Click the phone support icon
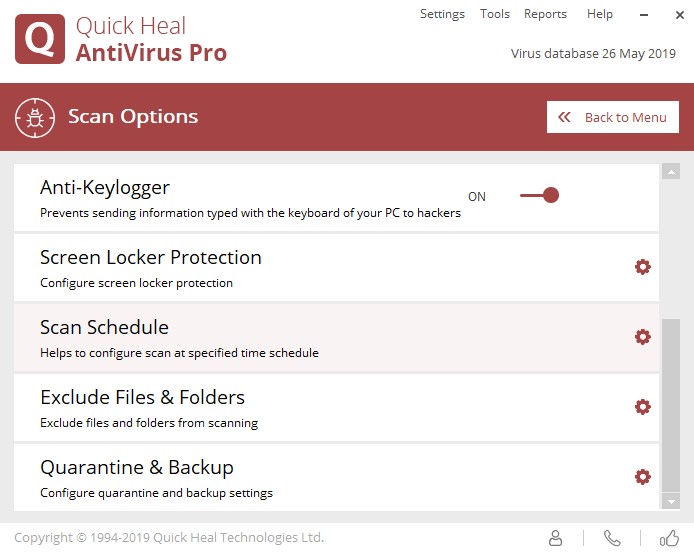 (x=613, y=538)
